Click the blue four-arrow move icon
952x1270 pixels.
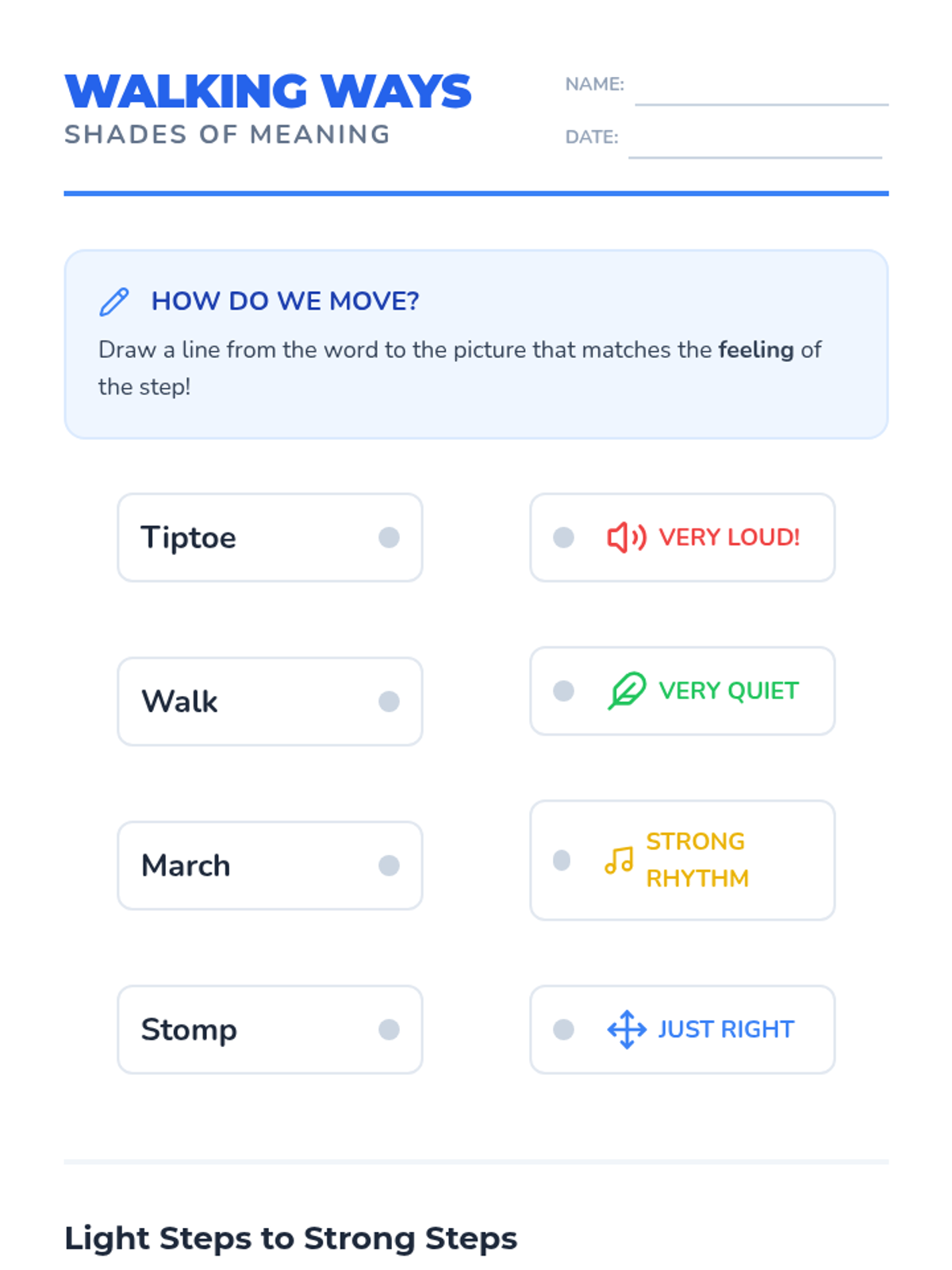626,1029
